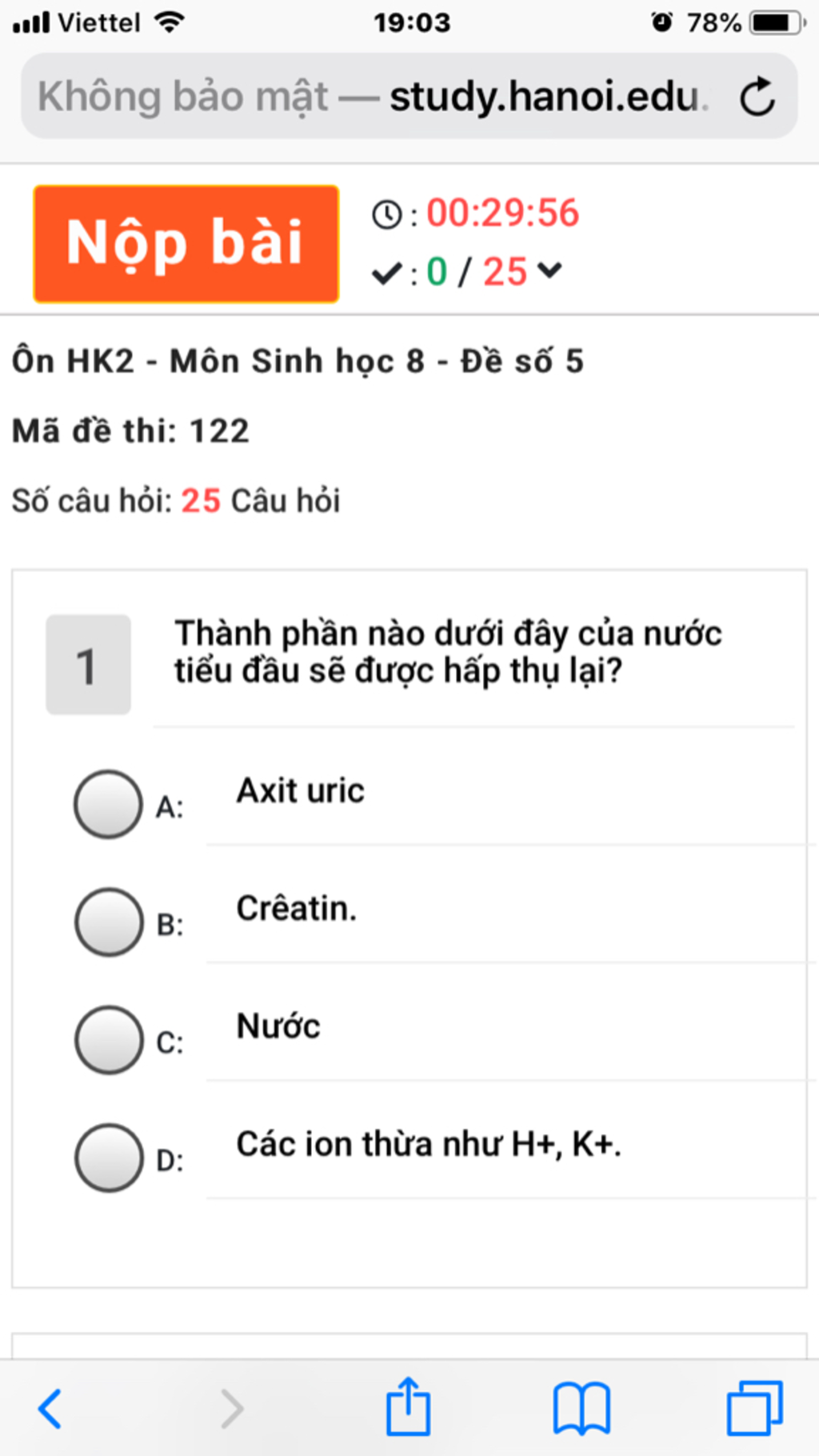Expand the 0 / 25 question list chevron
This screenshot has height=1456, width=819.
(549, 271)
